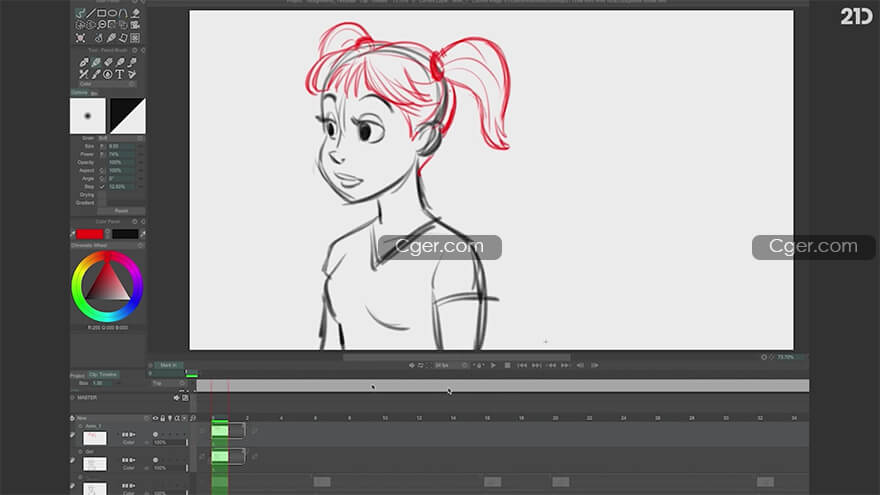Adjust the Girl layer's opacity slider
Viewport: 880px width, 495px height.
pyautogui.click(x=169, y=468)
